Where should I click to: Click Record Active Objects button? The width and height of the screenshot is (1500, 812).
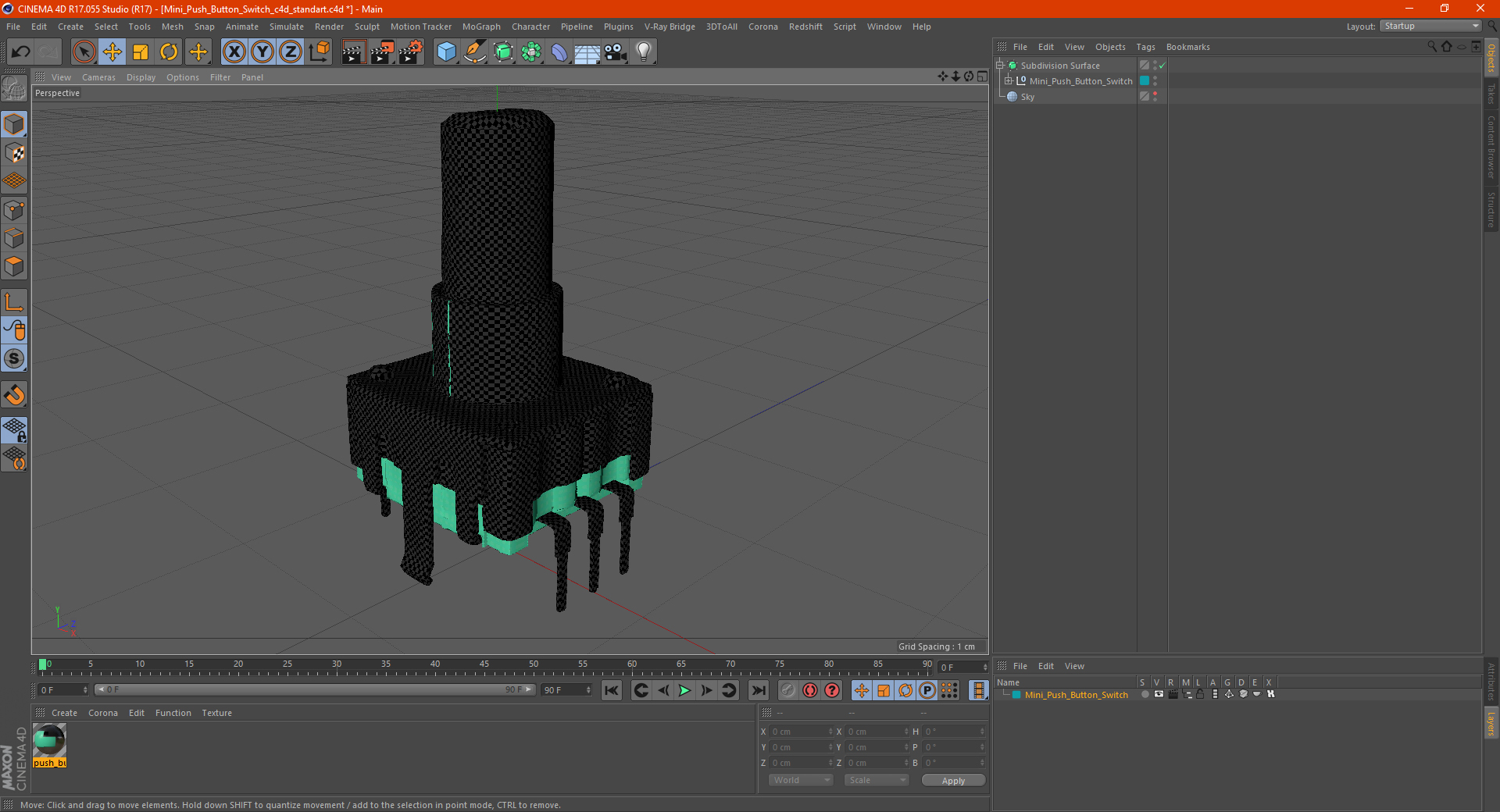tap(788, 690)
